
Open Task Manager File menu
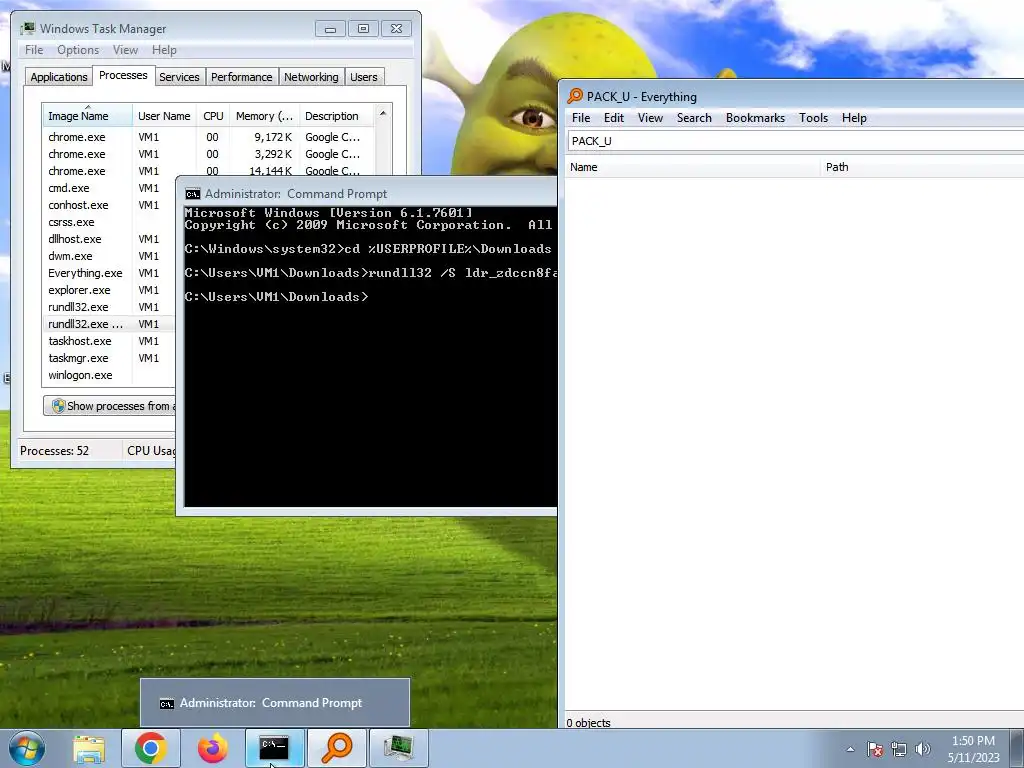[x=34, y=50]
